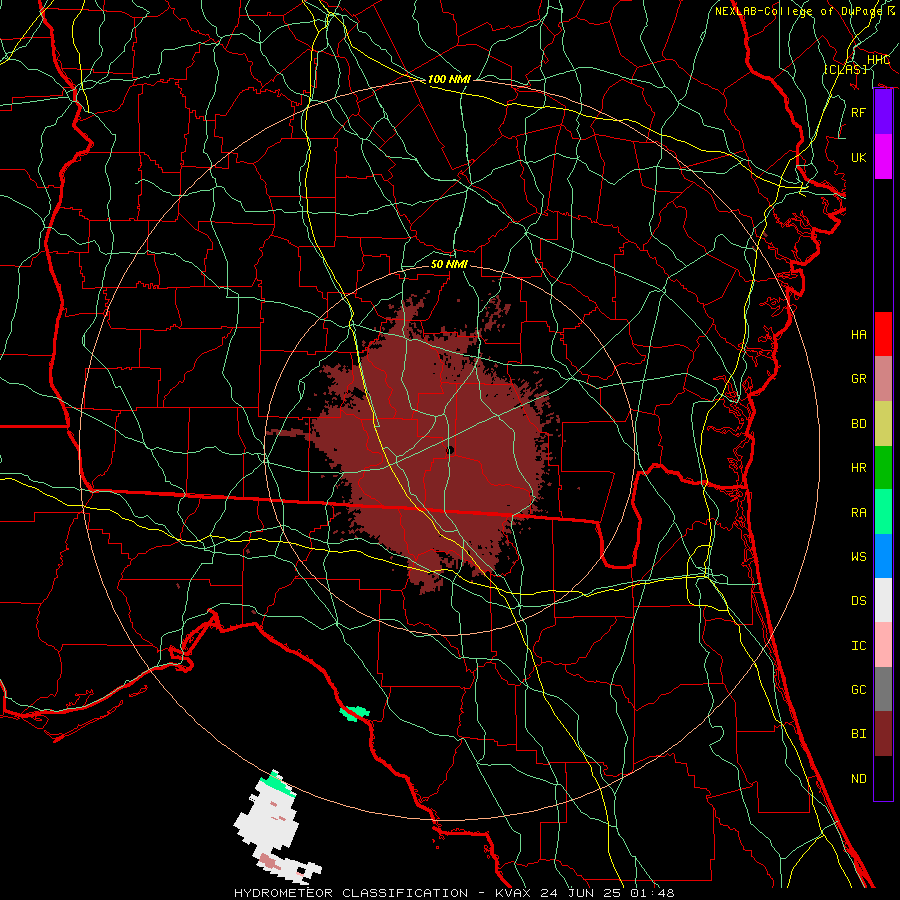Click the RA aqua legend swatch
The image size is (900, 900).
pyautogui.click(x=883, y=512)
